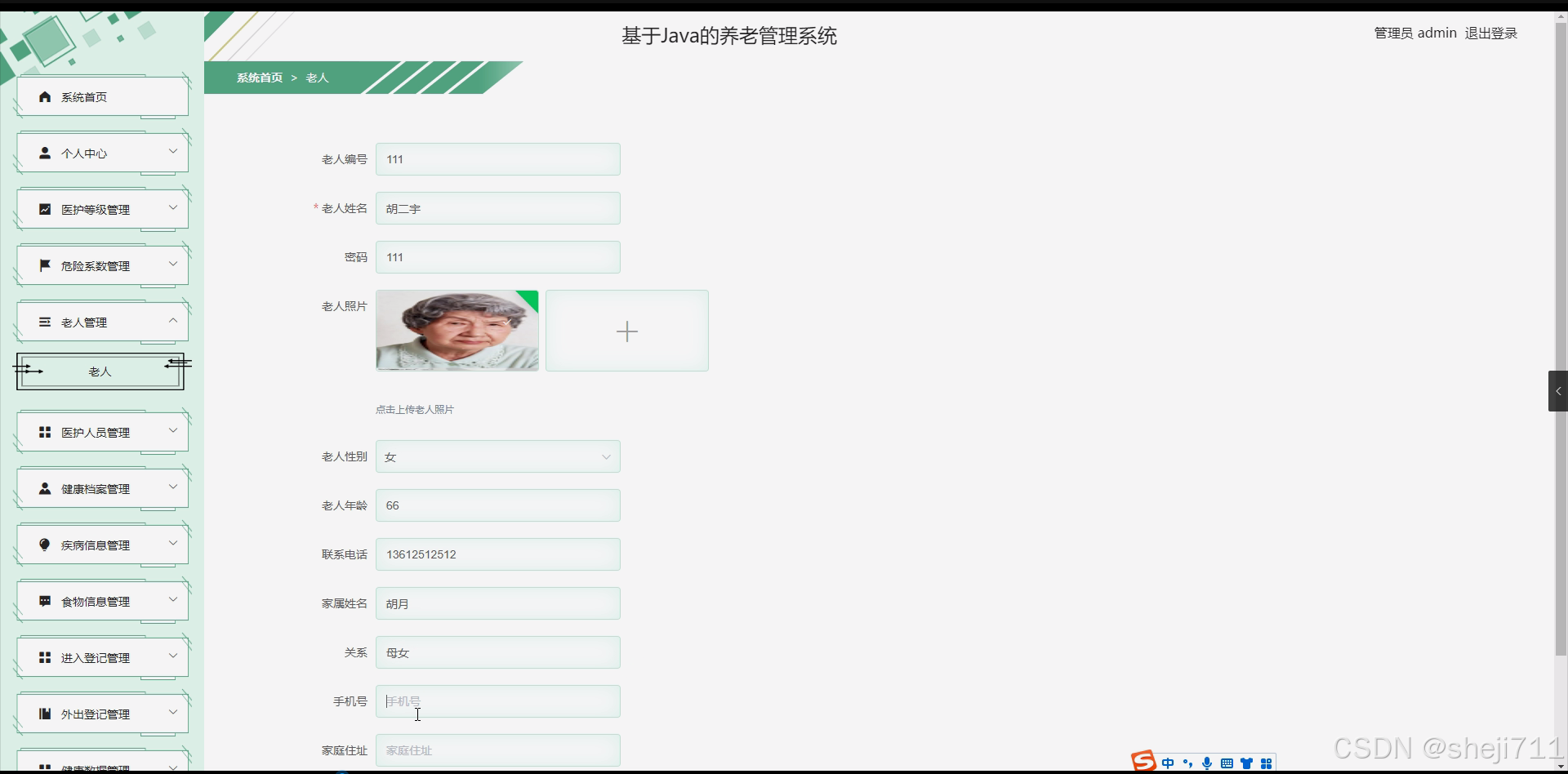Toggle the soft keyboard icon
This screenshot has width=1568, height=774.
(x=1227, y=763)
